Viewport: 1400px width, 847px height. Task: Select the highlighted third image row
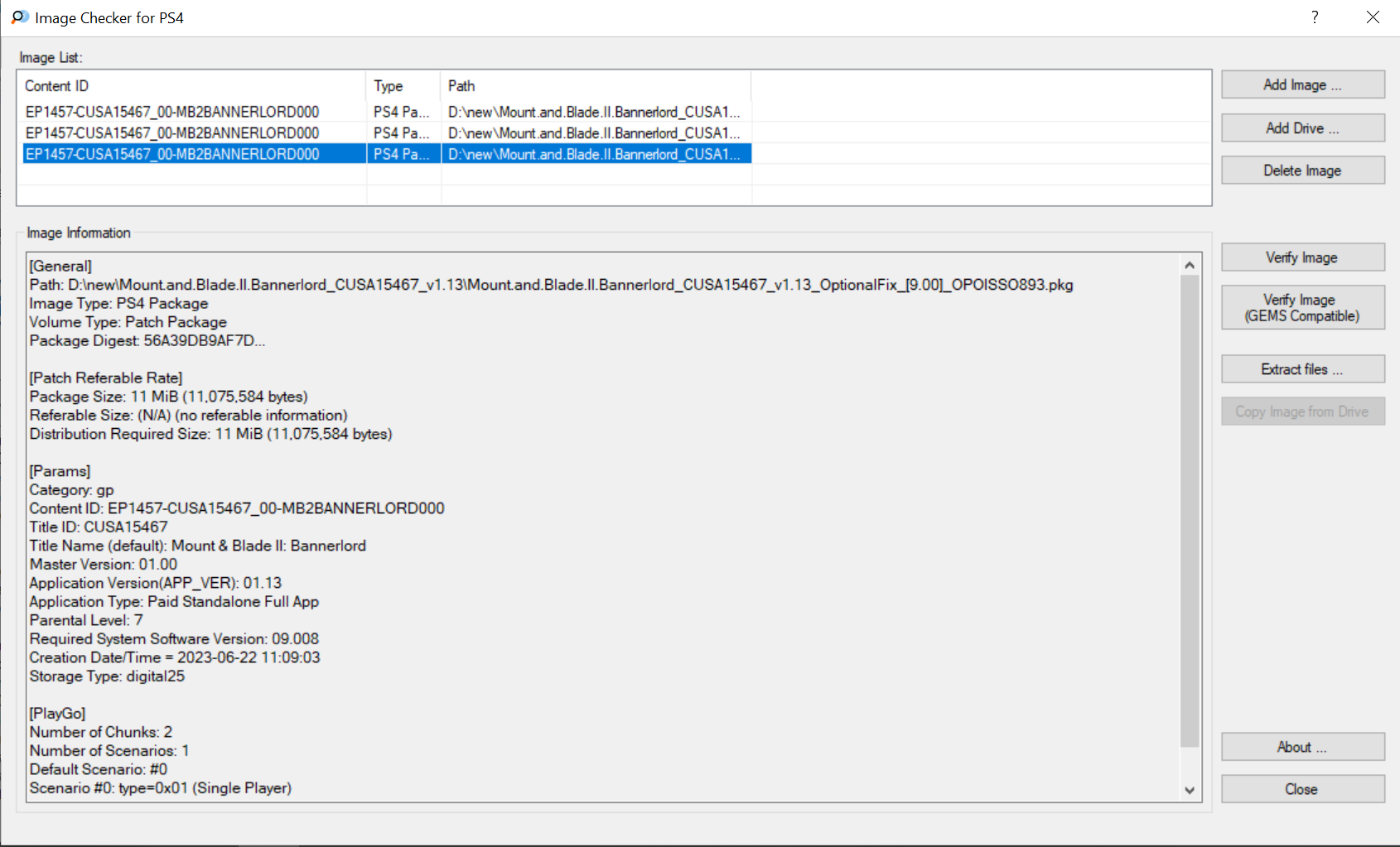(387, 153)
